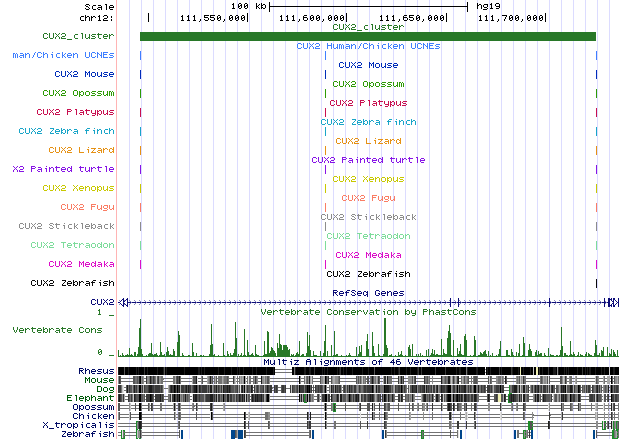Viewport: 620px width, 439px height.
Task: Click 'Multiz Alignments of 46 Vertebrates' title
Action: click(x=367, y=361)
